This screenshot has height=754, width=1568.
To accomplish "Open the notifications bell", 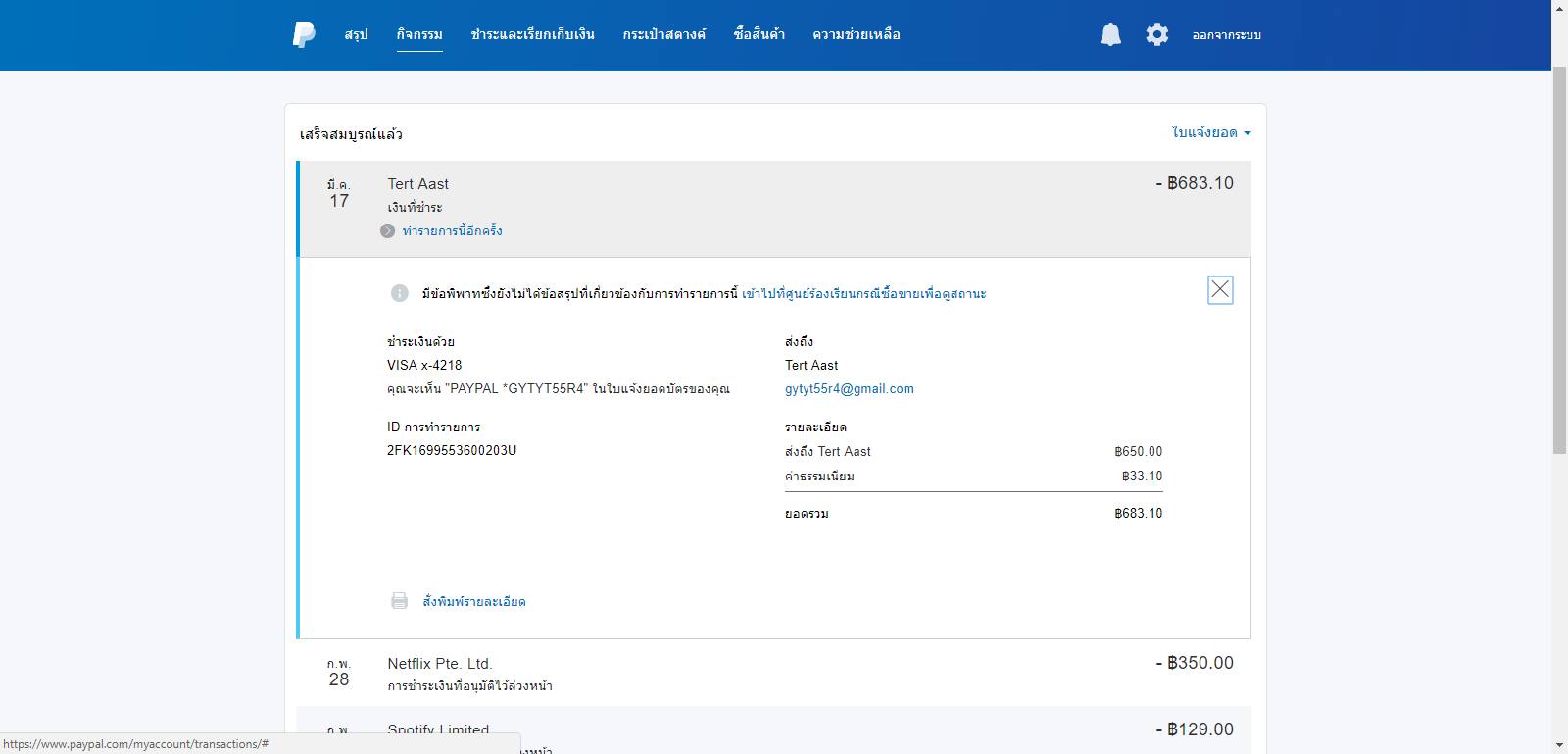I will coord(1110,35).
